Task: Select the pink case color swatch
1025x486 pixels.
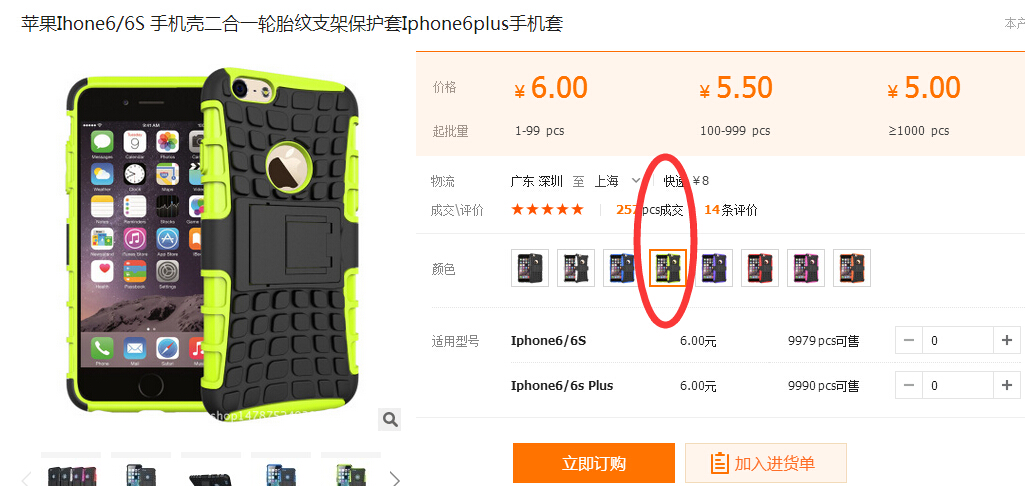Action: click(x=805, y=268)
